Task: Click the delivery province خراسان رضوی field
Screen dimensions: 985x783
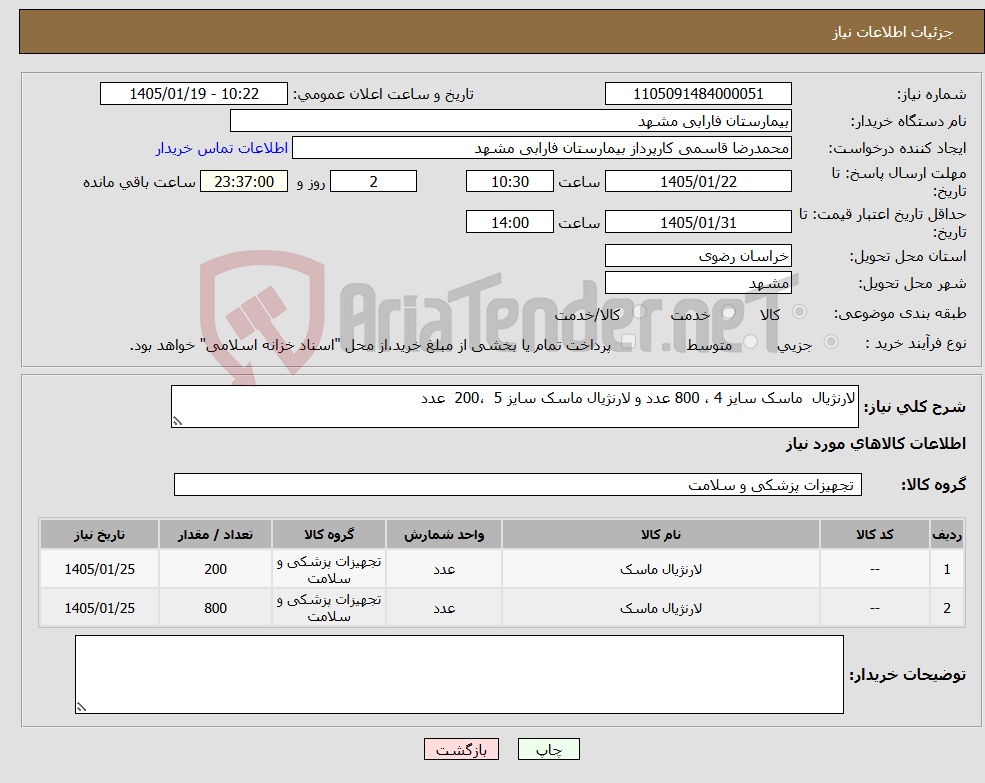Action: (698, 256)
